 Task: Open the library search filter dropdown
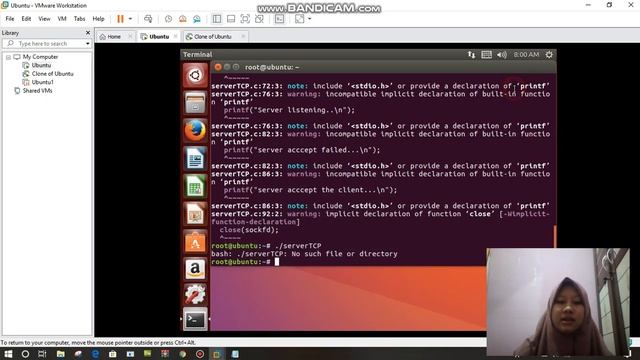[x=88, y=43]
